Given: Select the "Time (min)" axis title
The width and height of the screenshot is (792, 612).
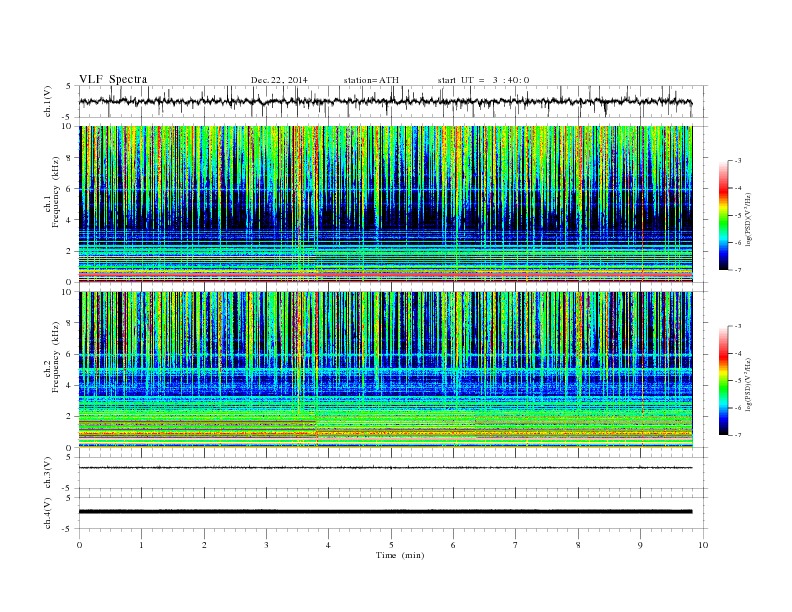Looking at the screenshot, I should pyautogui.click(x=400, y=555).
